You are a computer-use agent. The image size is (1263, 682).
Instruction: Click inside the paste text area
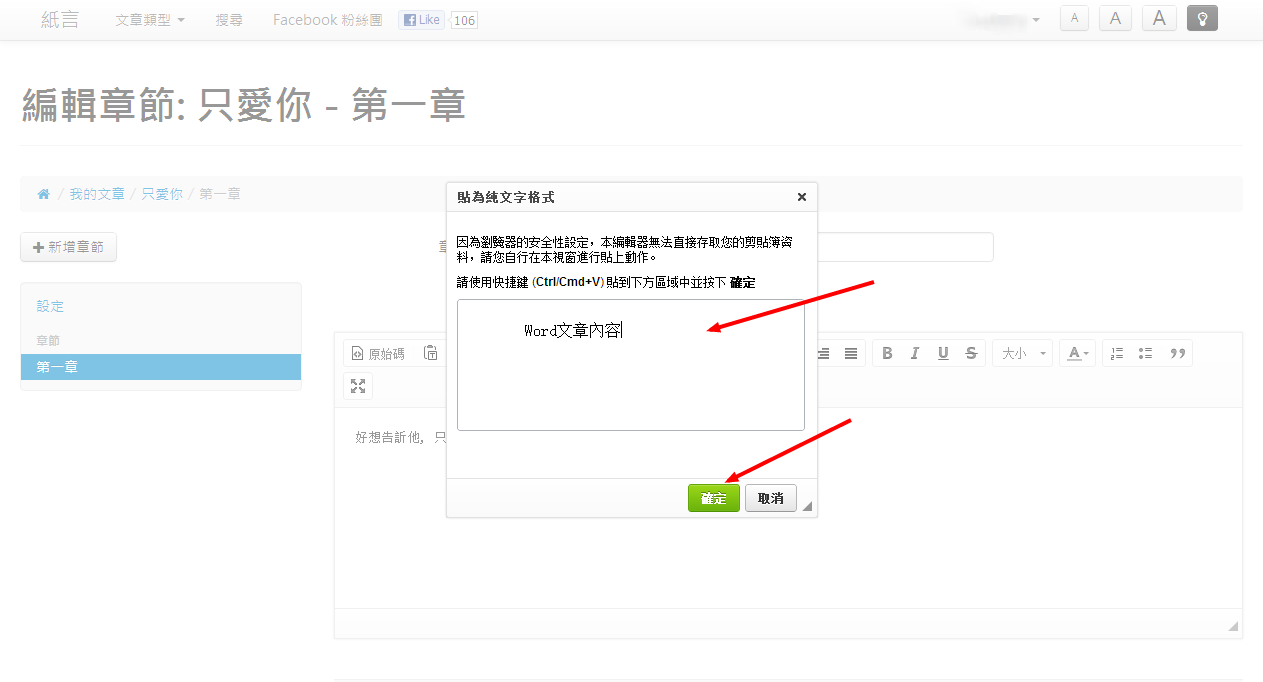click(x=630, y=380)
